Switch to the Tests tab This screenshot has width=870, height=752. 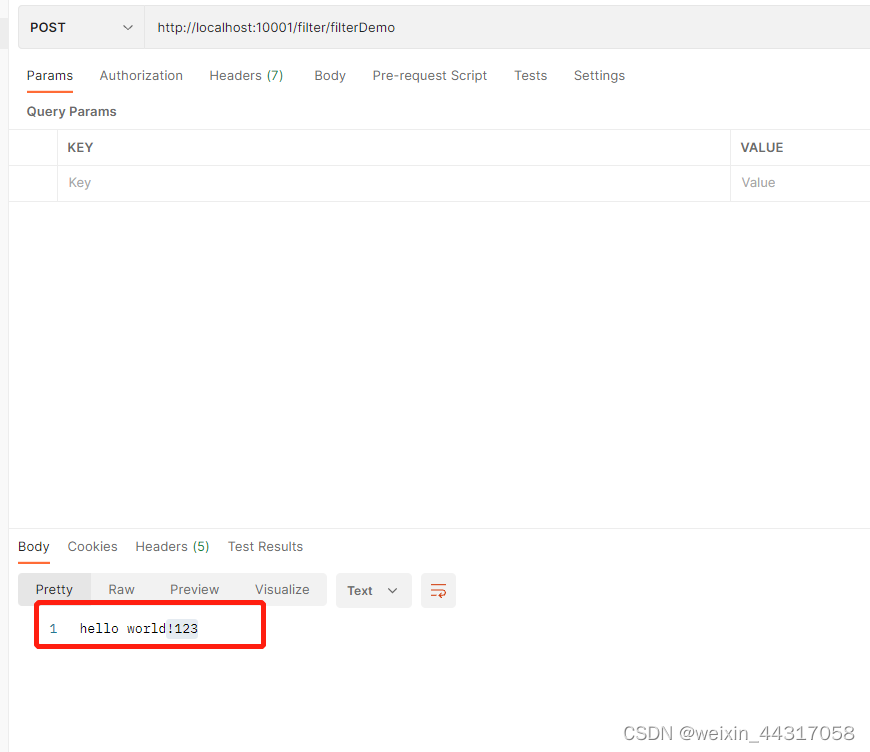pos(530,75)
